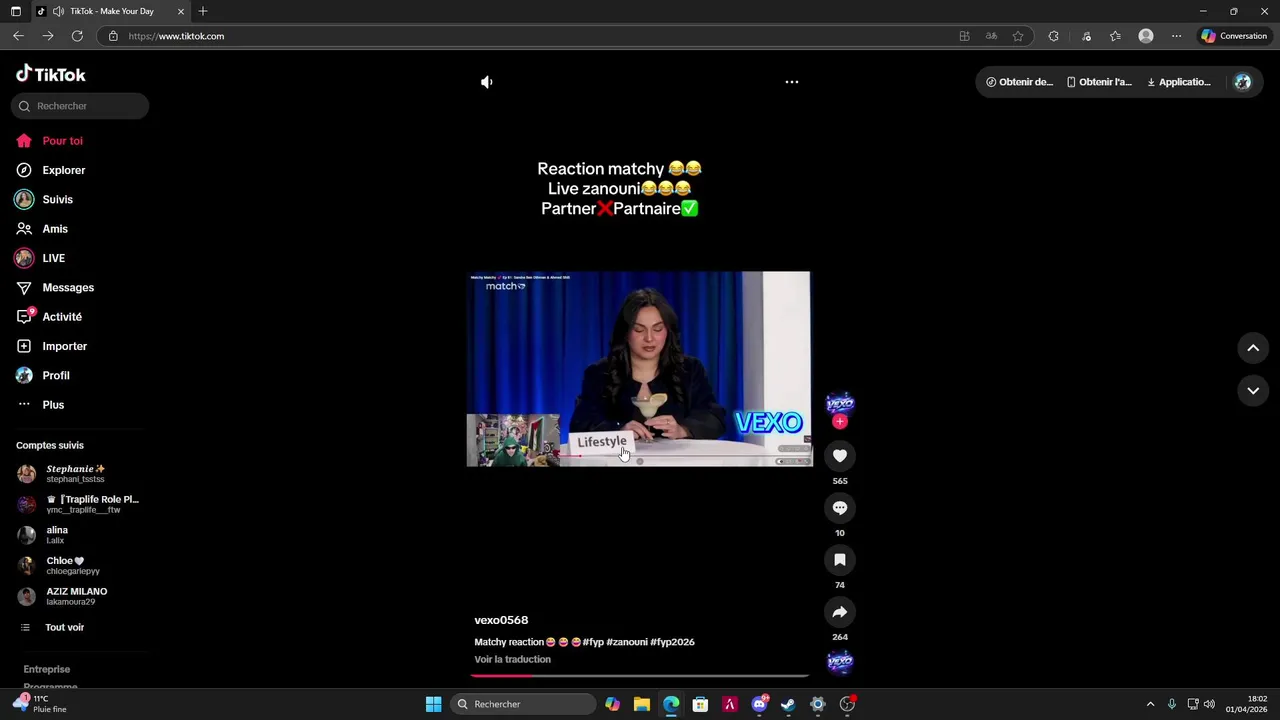Open the Suivis feed
This screenshot has width=1280, height=720.
point(57,200)
